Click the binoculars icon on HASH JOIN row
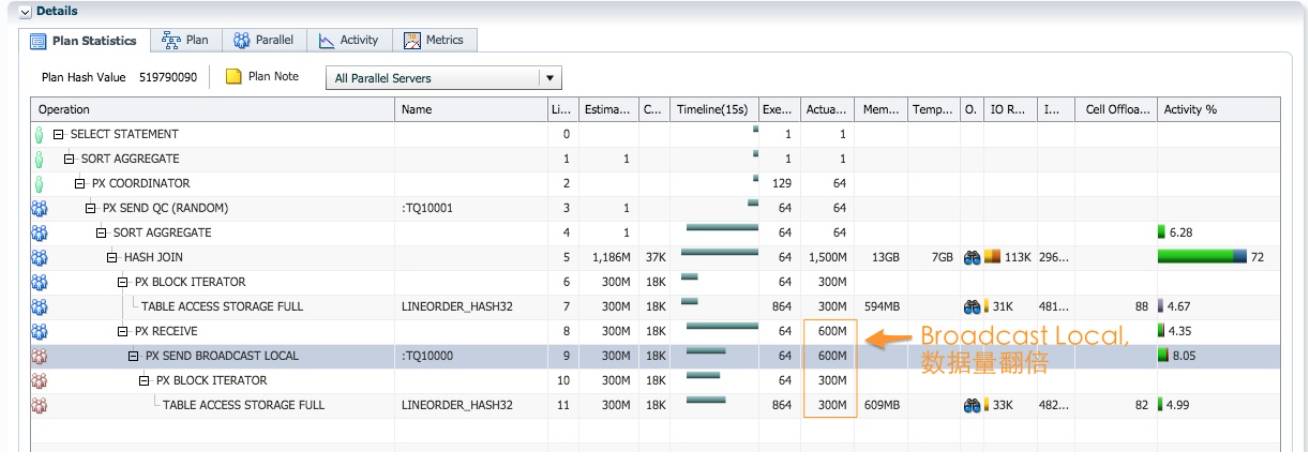Viewport: 1308px width, 462px height. 972,257
